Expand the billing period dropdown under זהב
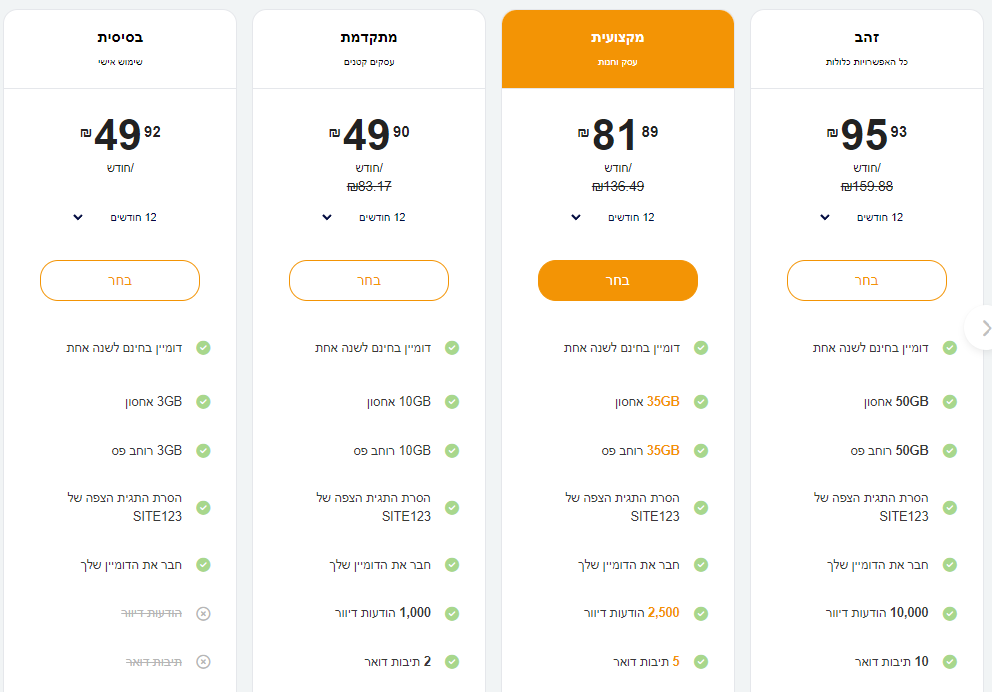 tap(866, 217)
